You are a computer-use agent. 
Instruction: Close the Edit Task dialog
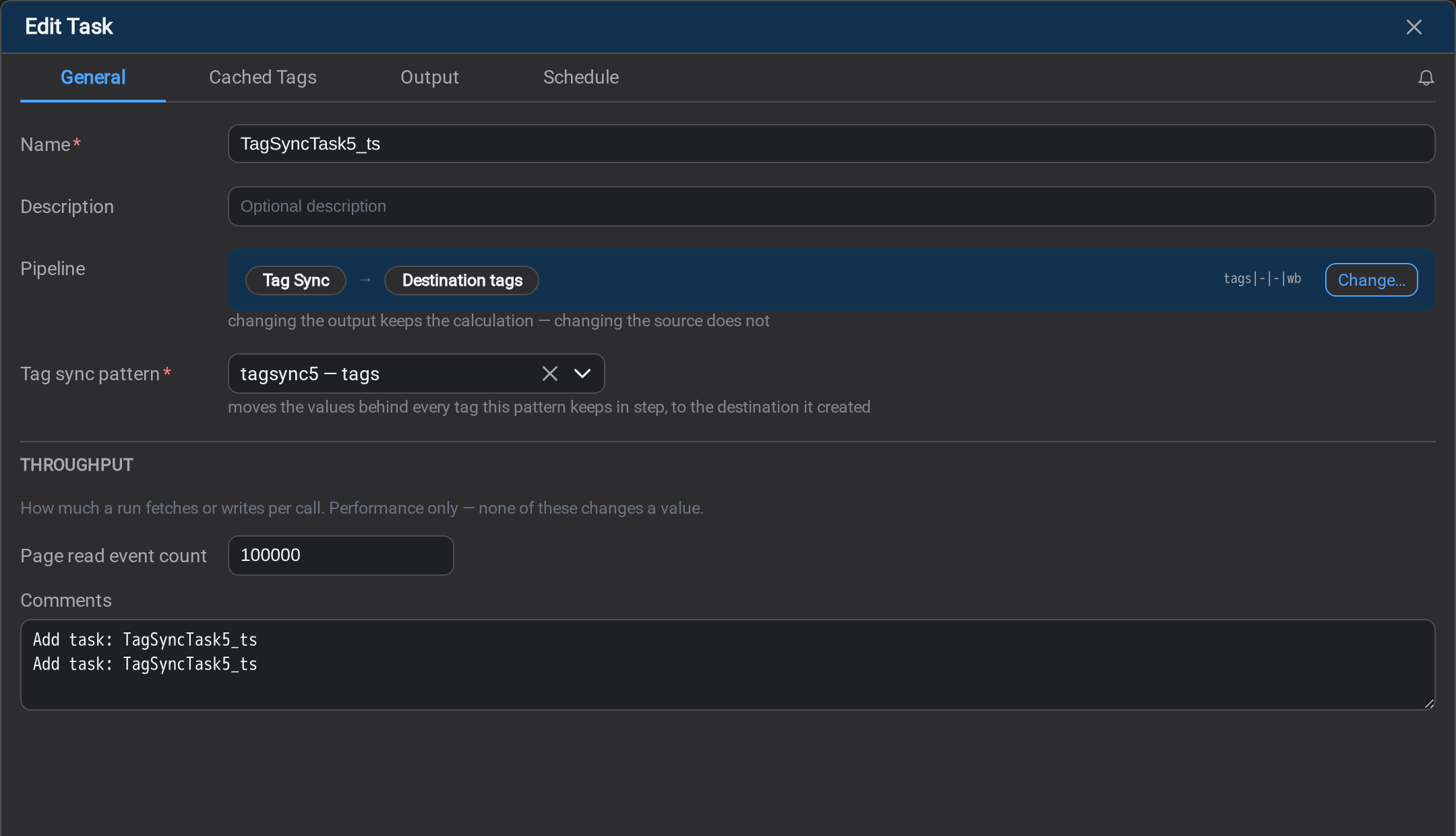coord(1414,27)
